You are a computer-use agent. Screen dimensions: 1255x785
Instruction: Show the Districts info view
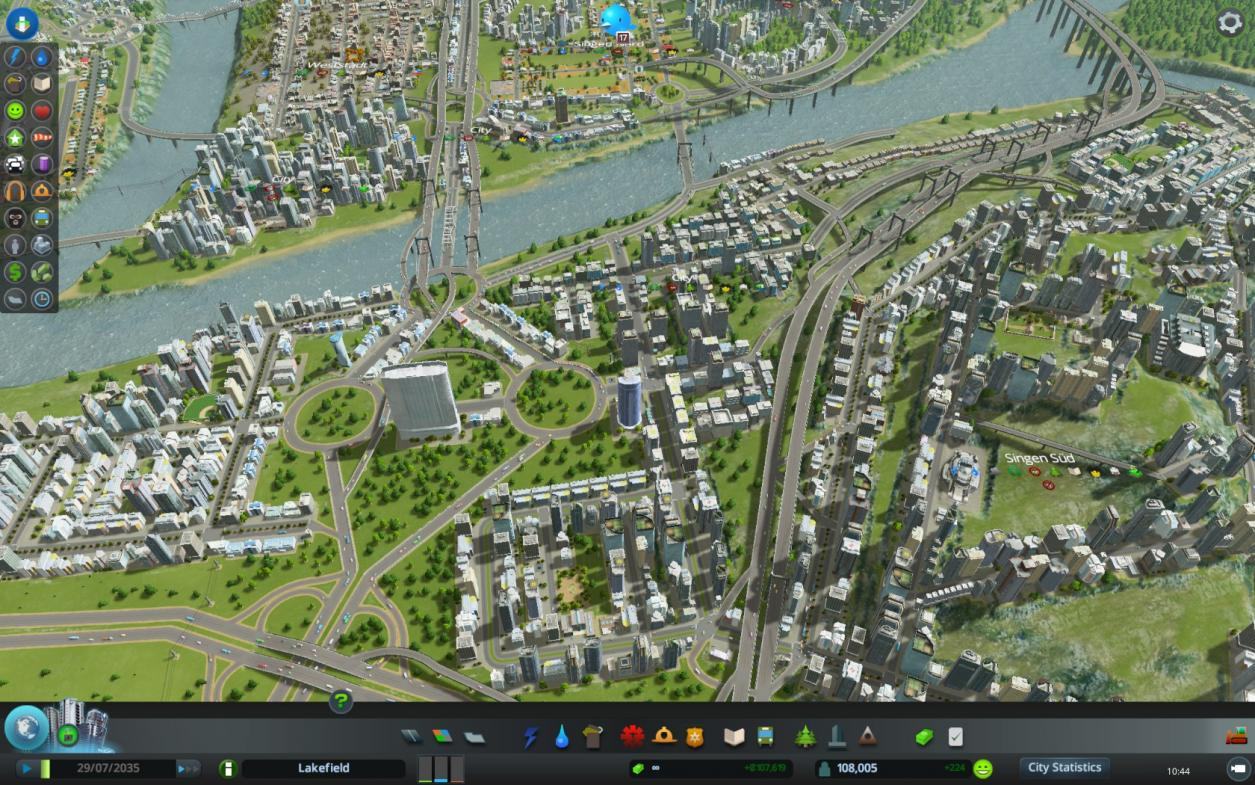[x=15, y=299]
